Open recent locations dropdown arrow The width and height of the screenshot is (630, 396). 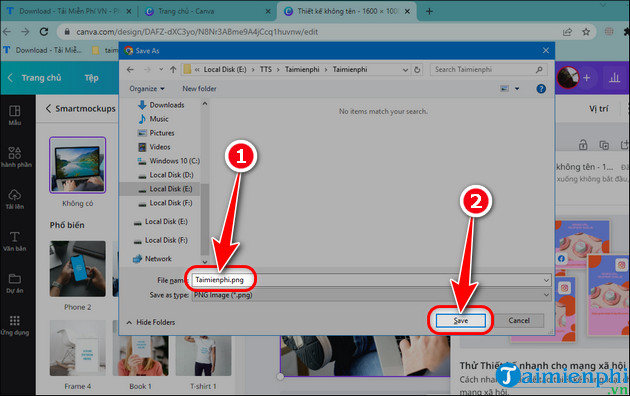pos(161,69)
